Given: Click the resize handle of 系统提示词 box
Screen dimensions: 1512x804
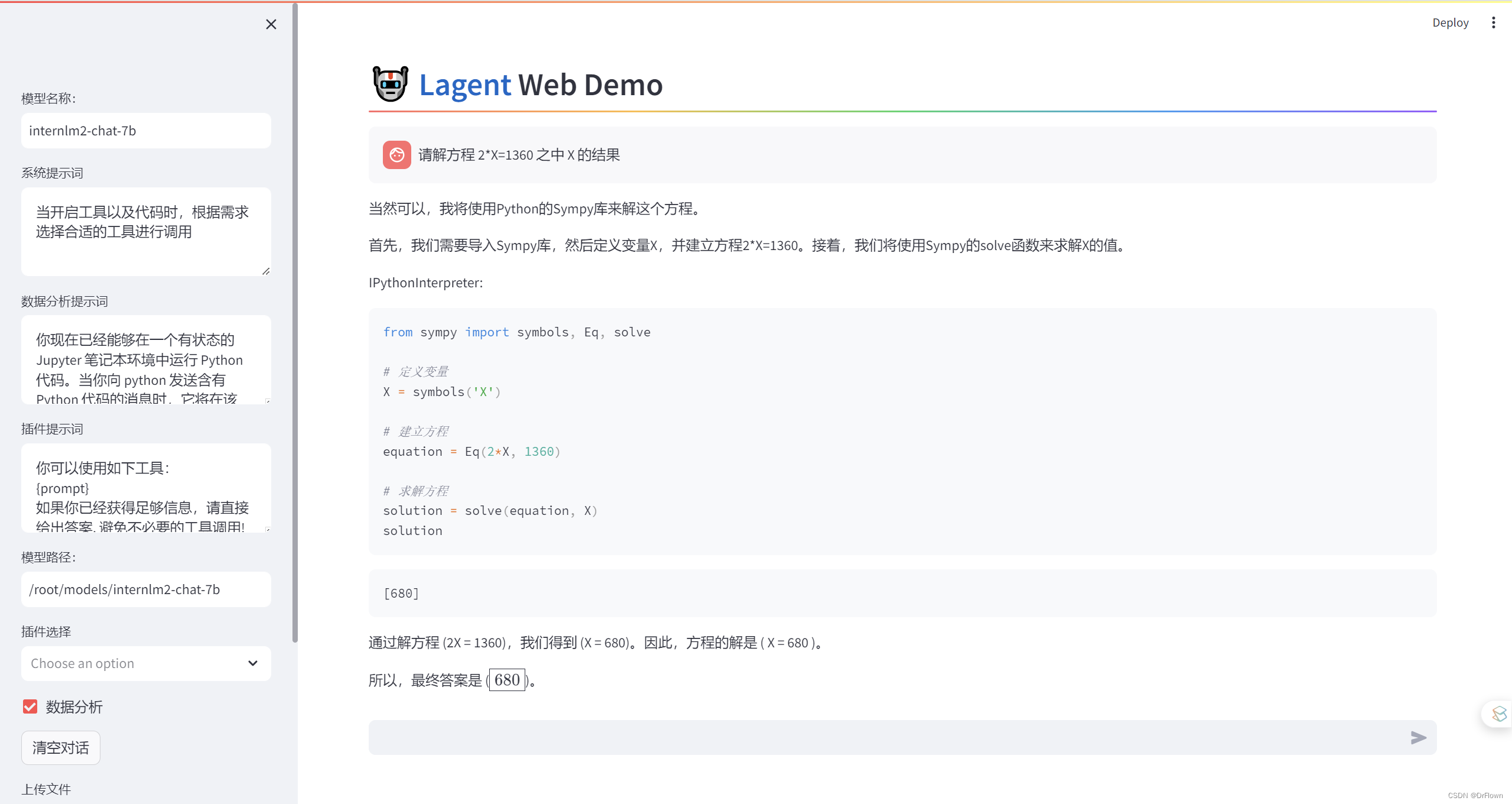Looking at the screenshot, I should [x=266, y=271].
